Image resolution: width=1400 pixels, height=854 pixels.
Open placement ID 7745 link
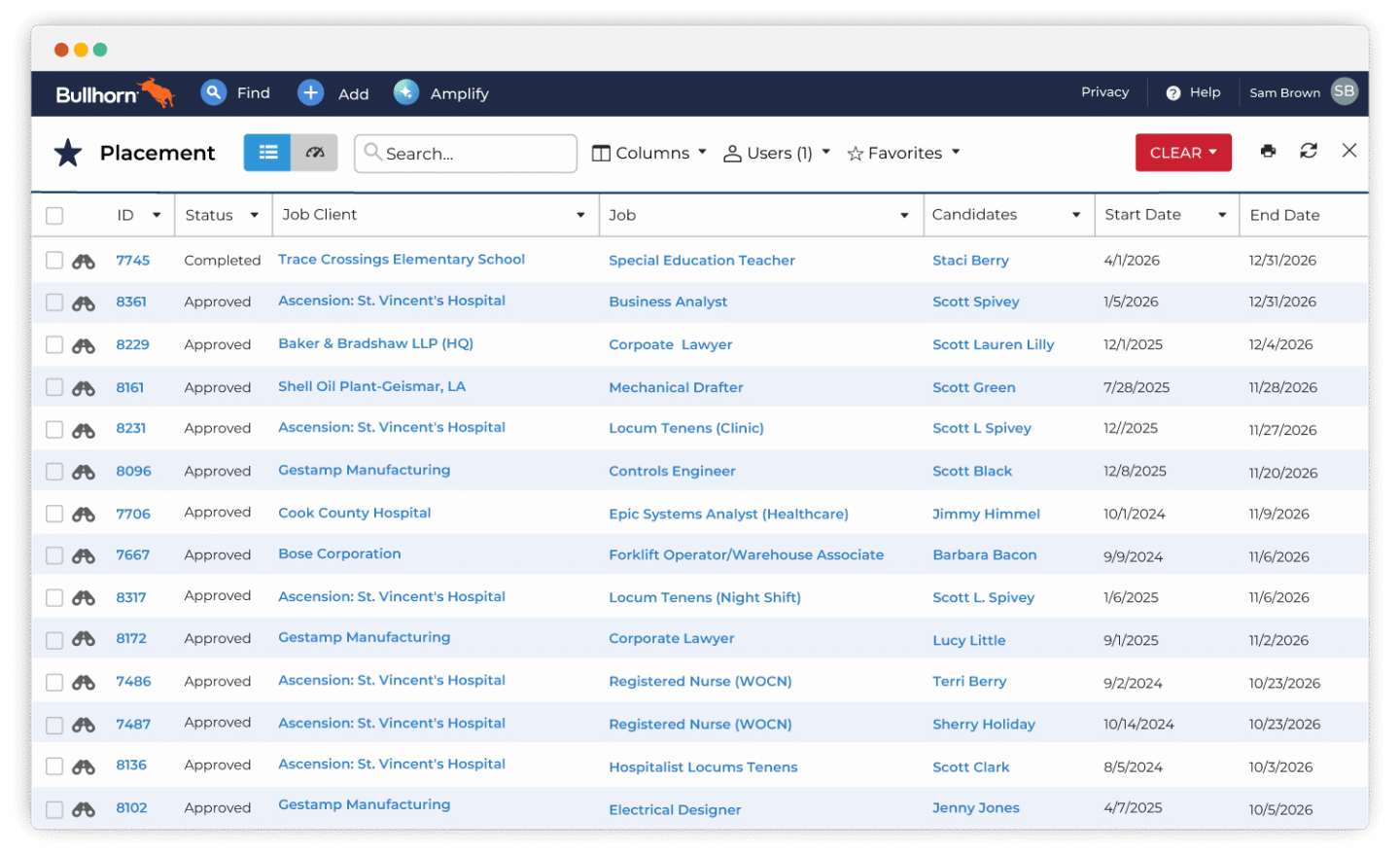click(x=133, y=260)
